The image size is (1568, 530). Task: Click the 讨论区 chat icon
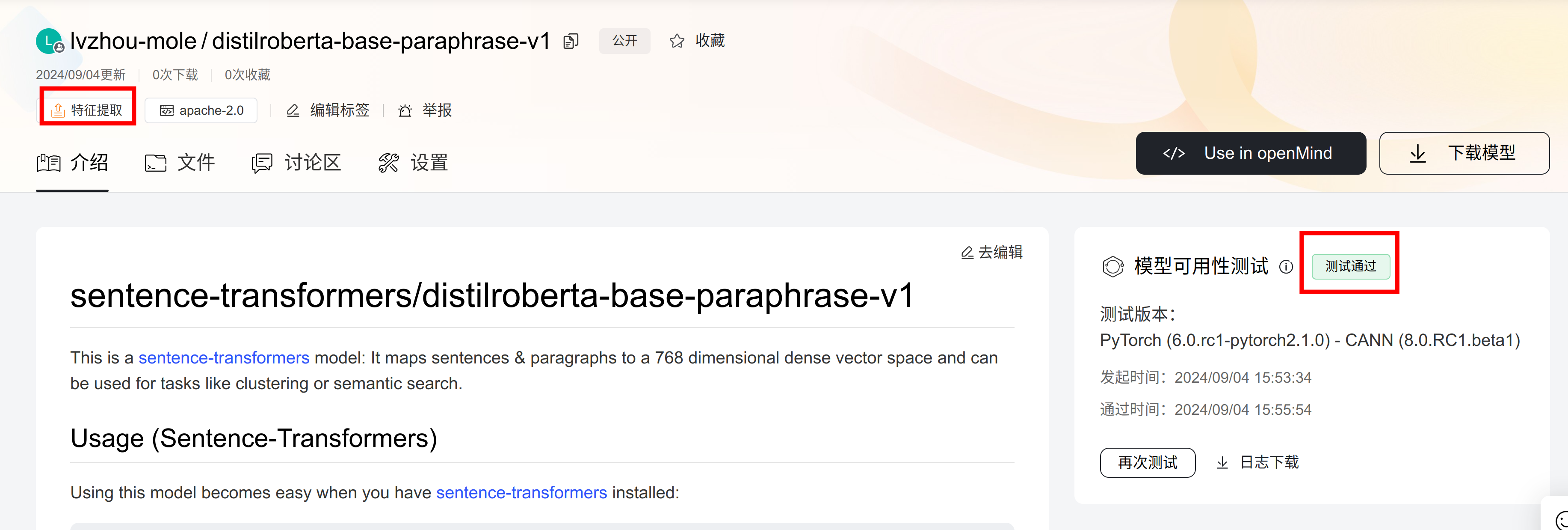coord(262,163)
